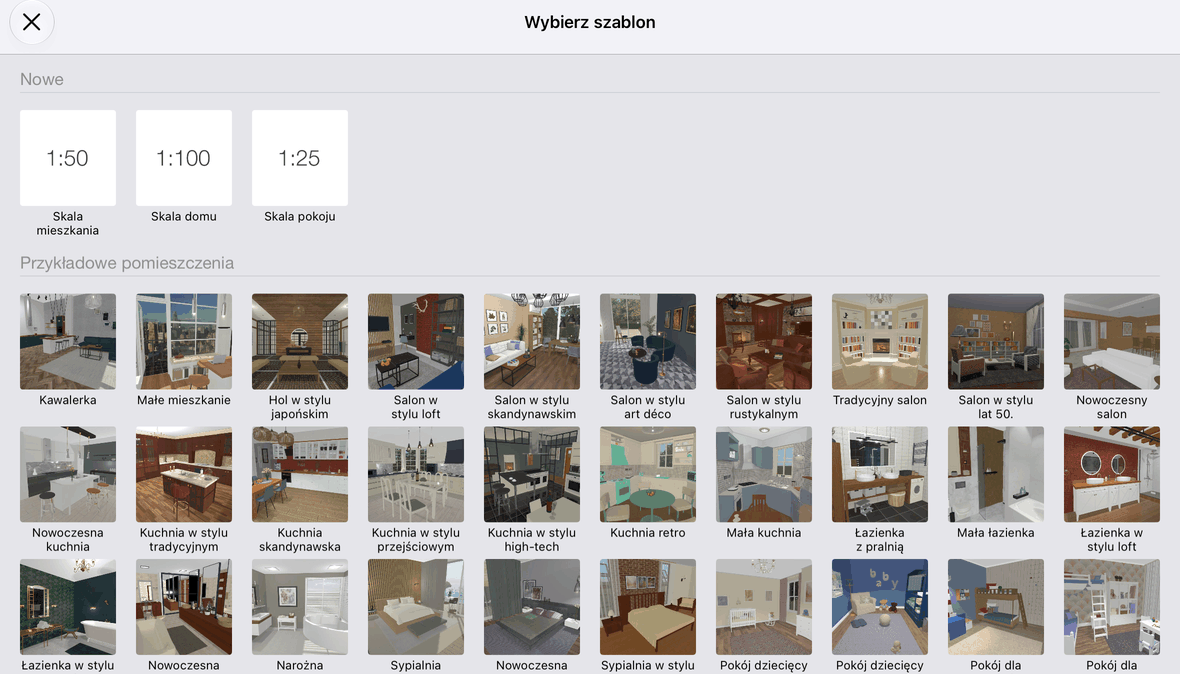The image size is (1180, 674).
Task: Open the Kawalerka sample room
Action: pyautogui.click(x=68, y=342)
